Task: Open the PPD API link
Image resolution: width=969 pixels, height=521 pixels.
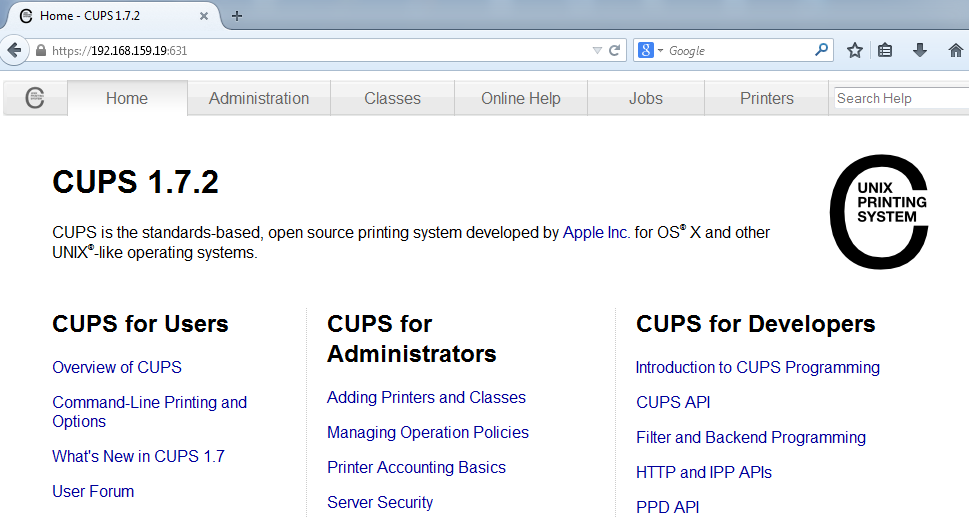Action: 667,507
